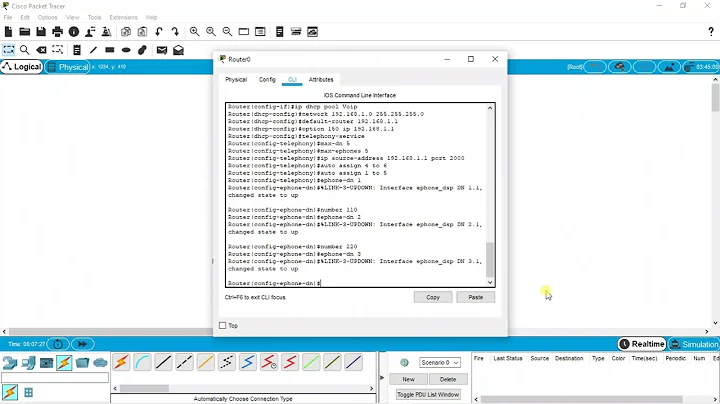720x404 pixels.
Task: Expand the PDU panel arrow
Action: (x=382, y=377)
